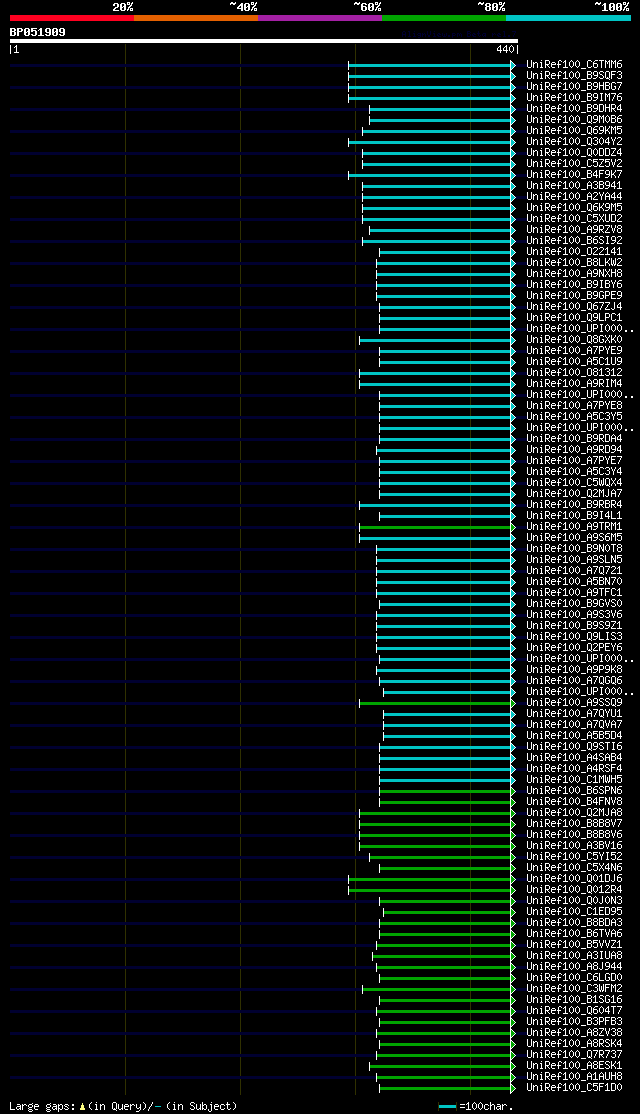
Task: Select the UniRef100_A9RZV8 entry
Action: [575, 229]
